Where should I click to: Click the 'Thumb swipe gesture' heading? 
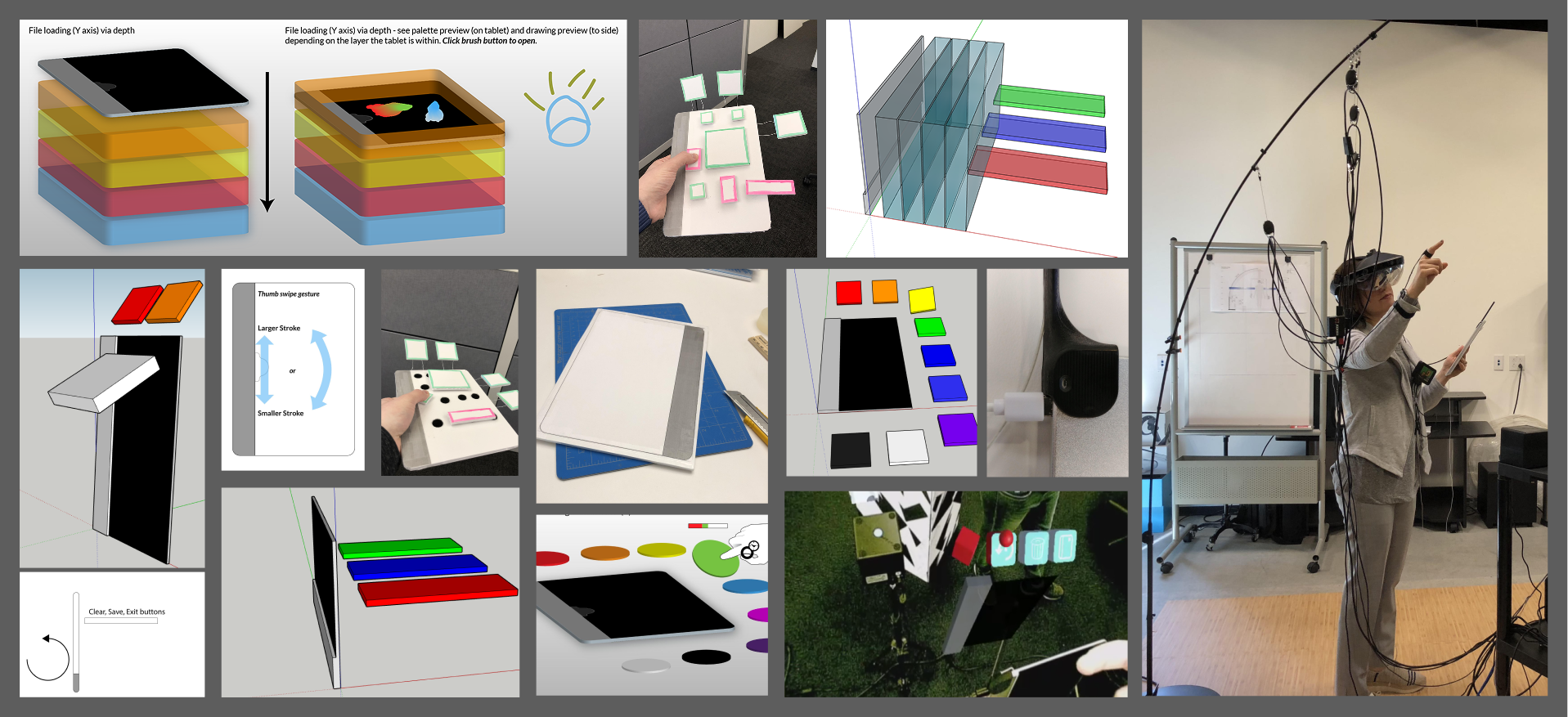[x=289, y=294]
